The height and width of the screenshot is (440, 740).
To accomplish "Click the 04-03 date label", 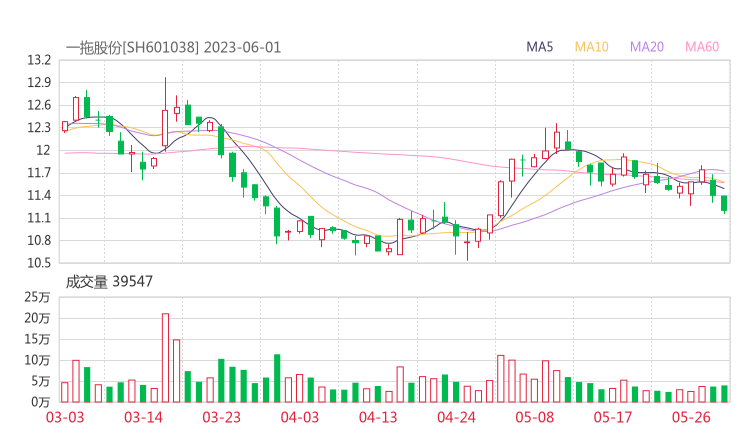I will tap(300, 417).
